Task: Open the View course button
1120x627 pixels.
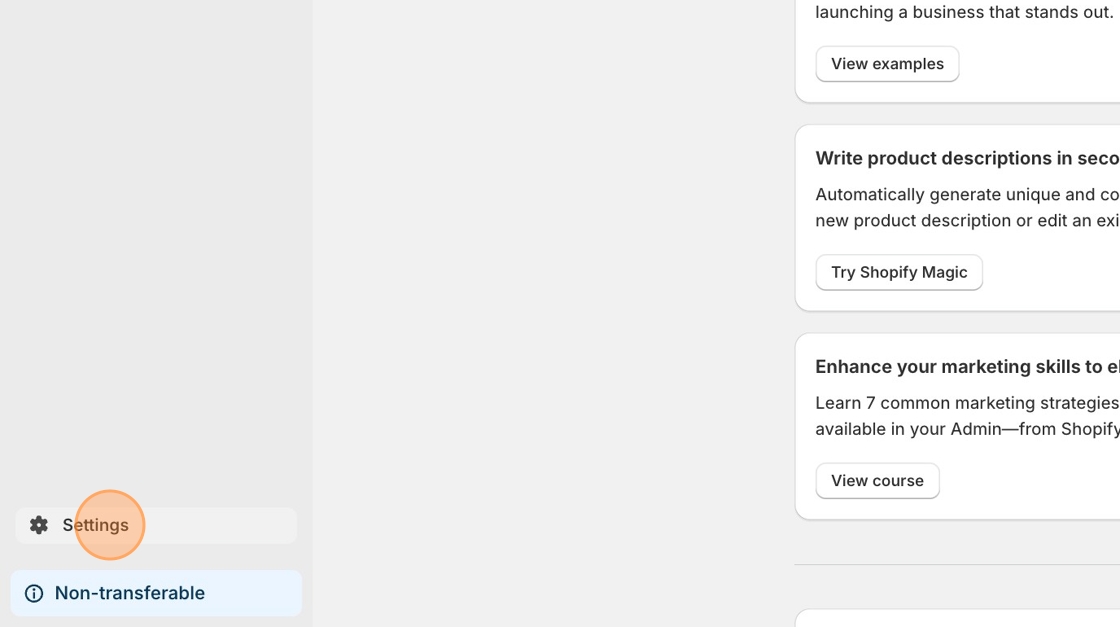Action: (877, 481)
